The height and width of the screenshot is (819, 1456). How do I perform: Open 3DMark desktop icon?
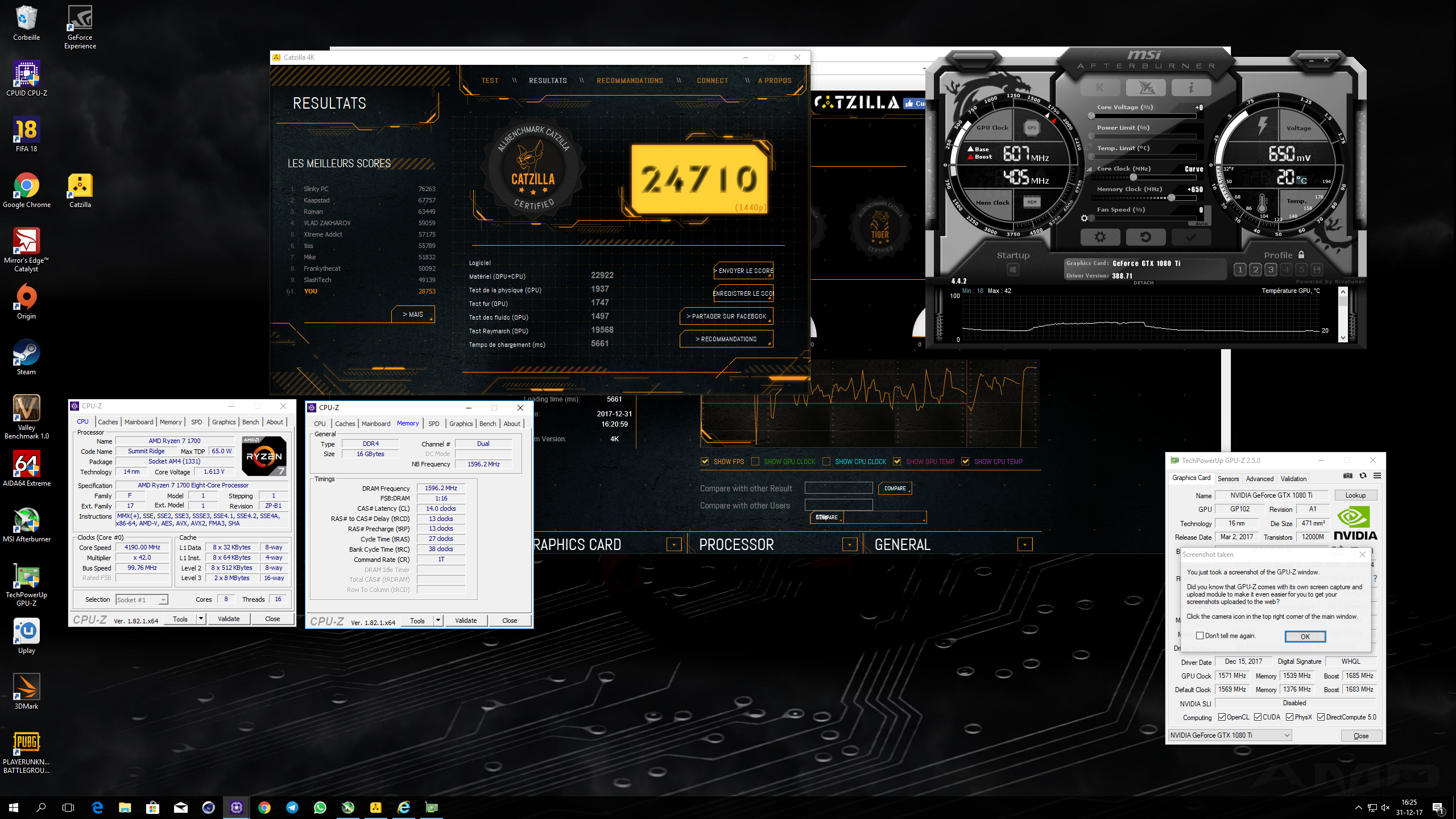tap(27, 692)
